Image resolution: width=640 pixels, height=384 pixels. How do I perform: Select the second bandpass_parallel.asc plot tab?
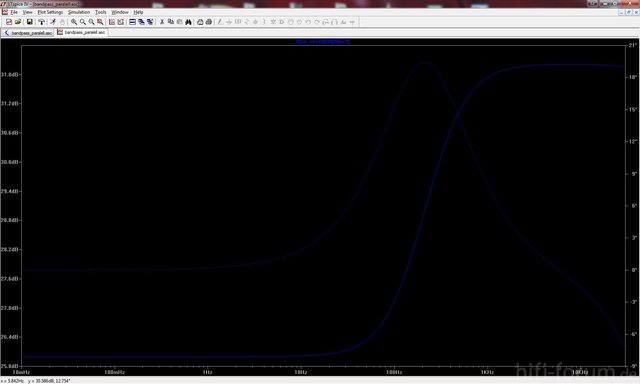81,32
